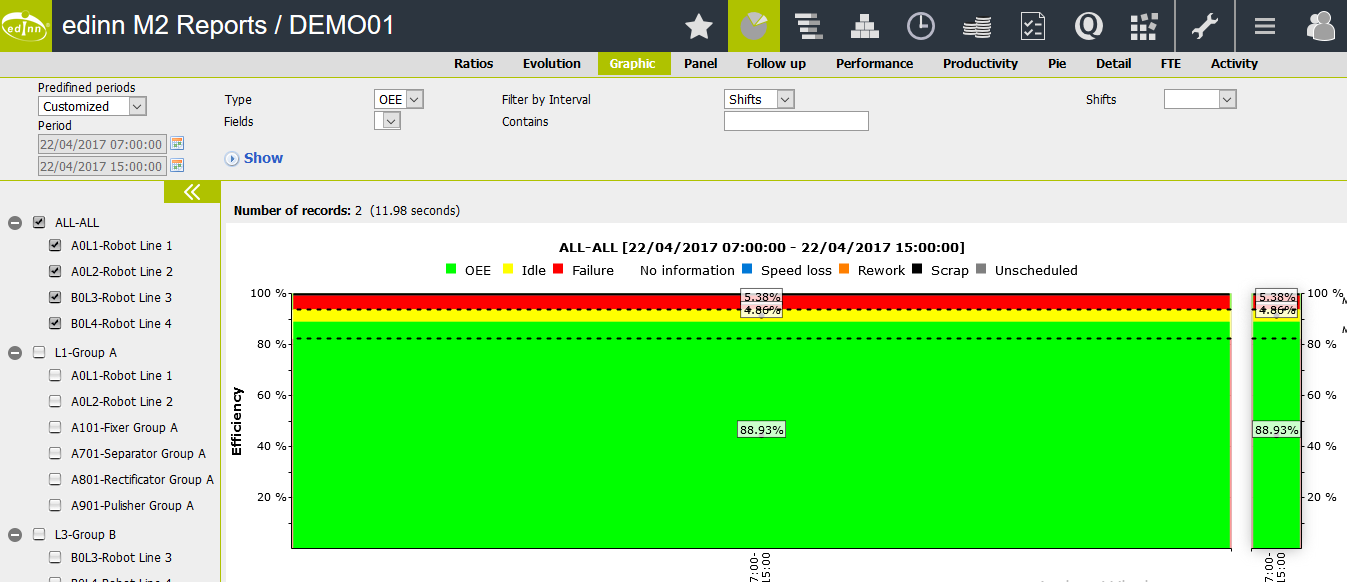
Task: Open calendar picker for start date
Action: (x=177, y=144)
